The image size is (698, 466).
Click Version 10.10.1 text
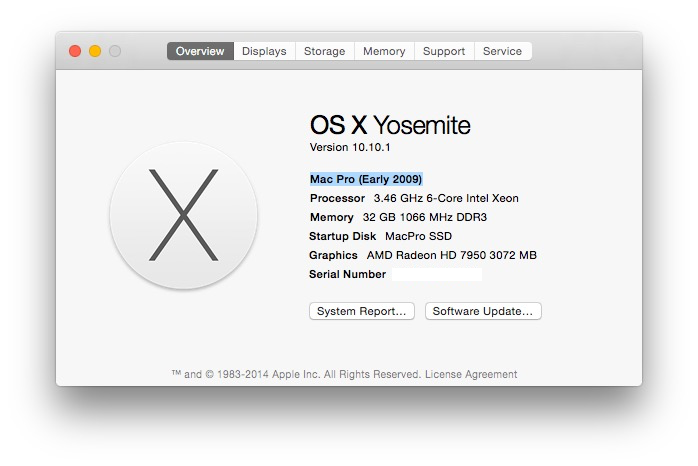[x=350, y=147]
